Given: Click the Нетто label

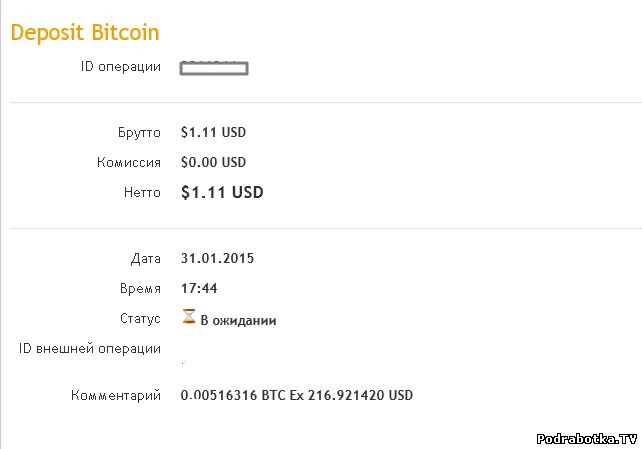Looking at the screenshot, I should coord(141,192).
